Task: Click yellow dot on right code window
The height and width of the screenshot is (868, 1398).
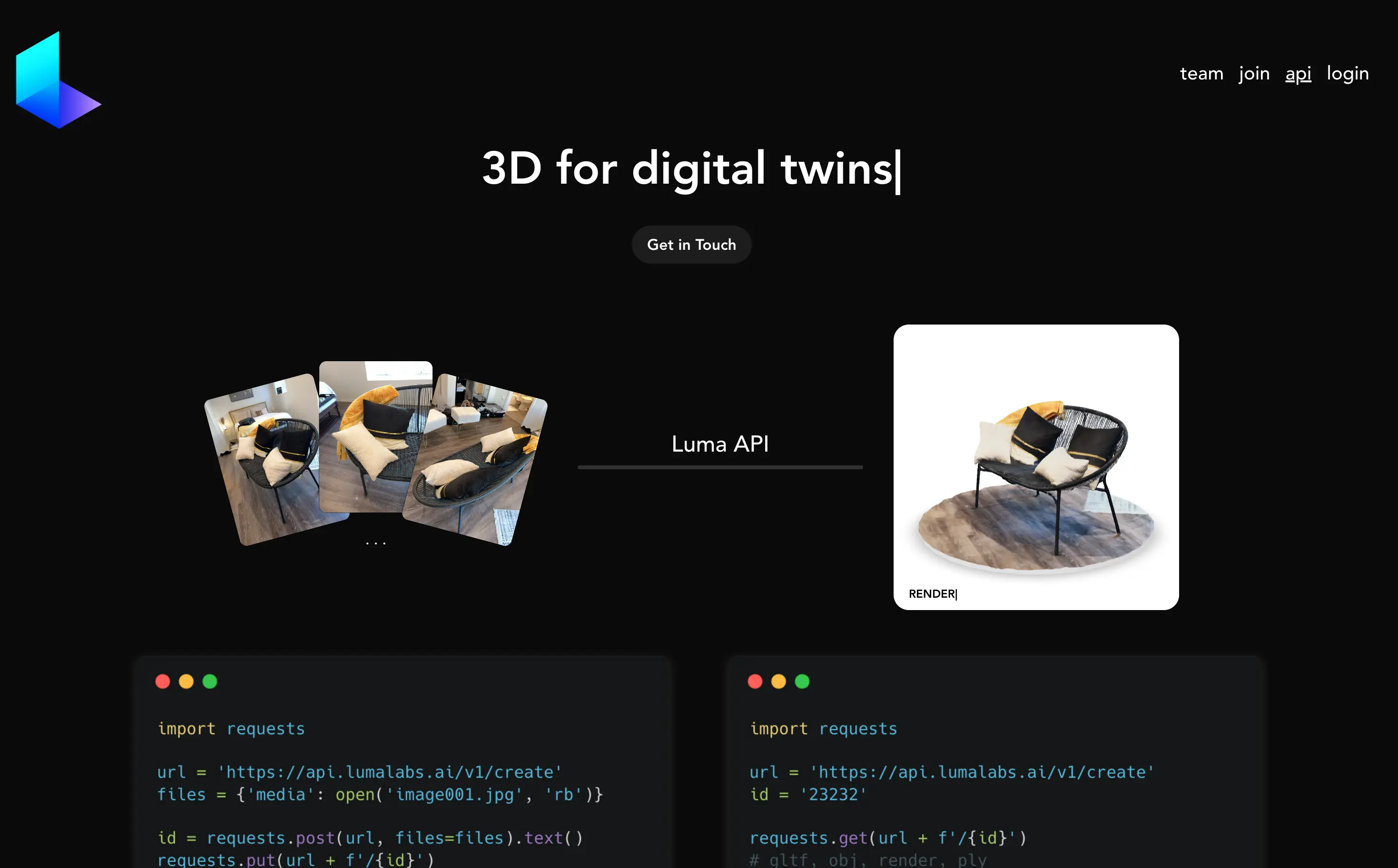Action: pyautogui.click(x=779, y=681)
